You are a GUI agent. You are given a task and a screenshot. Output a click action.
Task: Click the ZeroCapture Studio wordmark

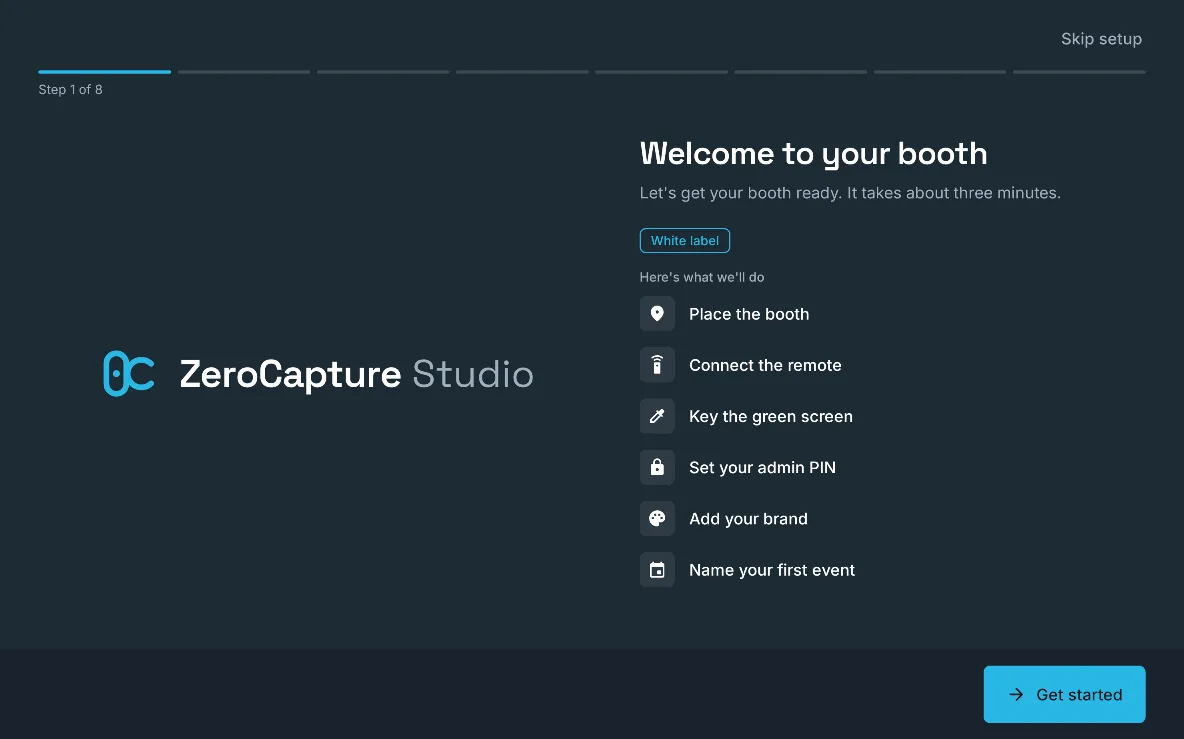tap(356, 374)
